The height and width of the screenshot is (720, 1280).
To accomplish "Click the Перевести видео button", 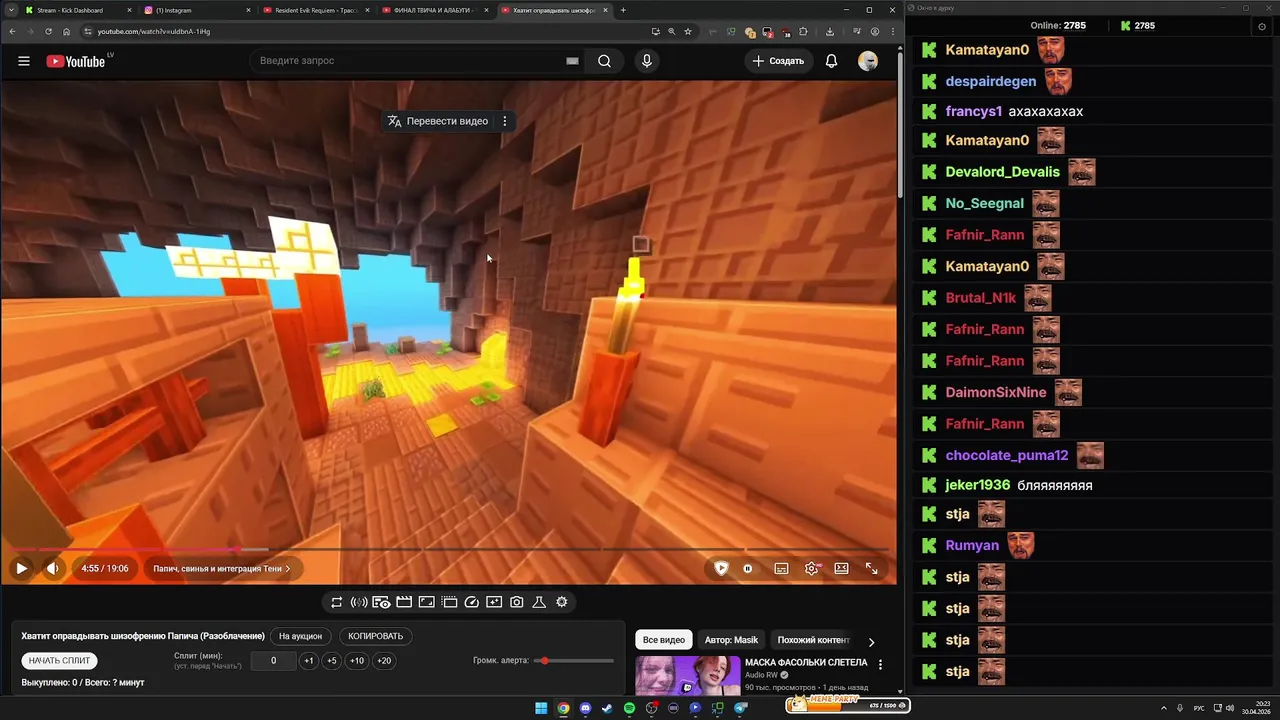I will coord(438,121).
